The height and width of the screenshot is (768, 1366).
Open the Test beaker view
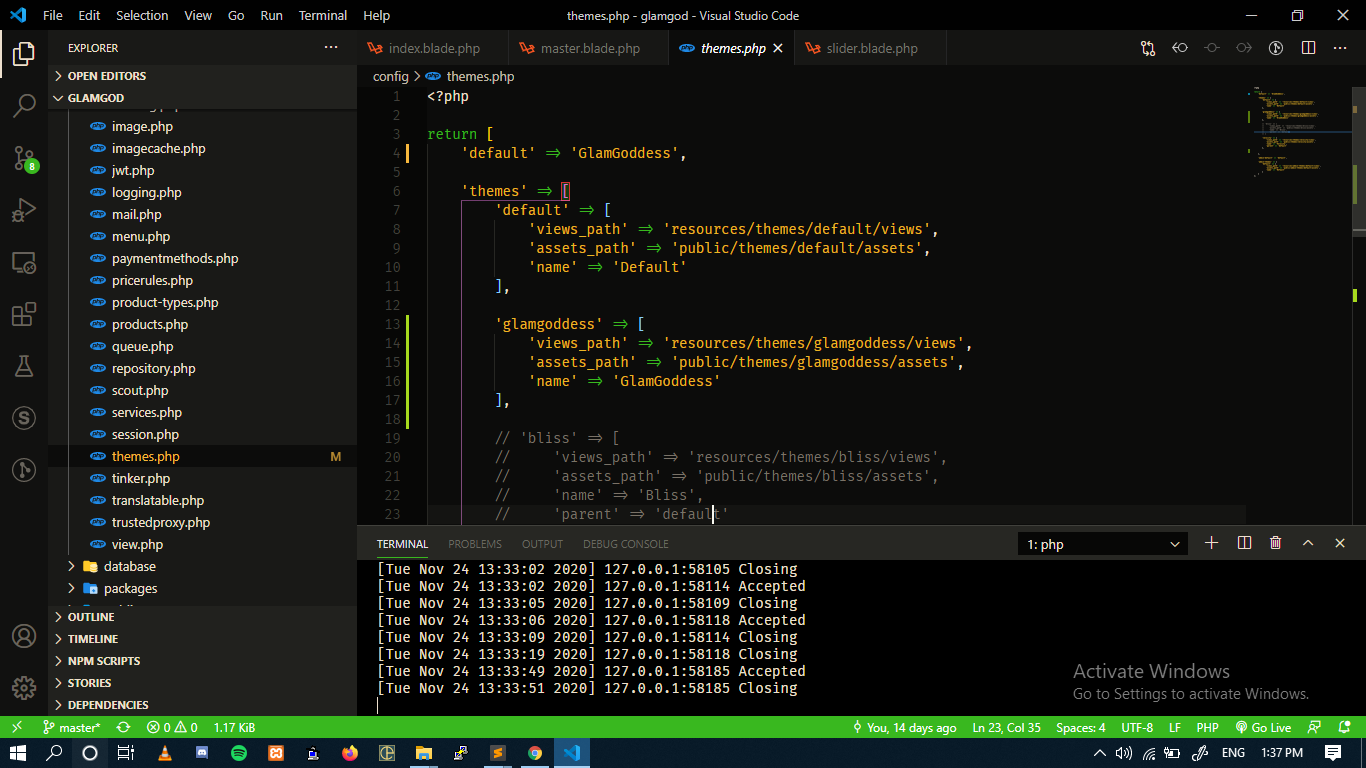[x=24, y=366]
